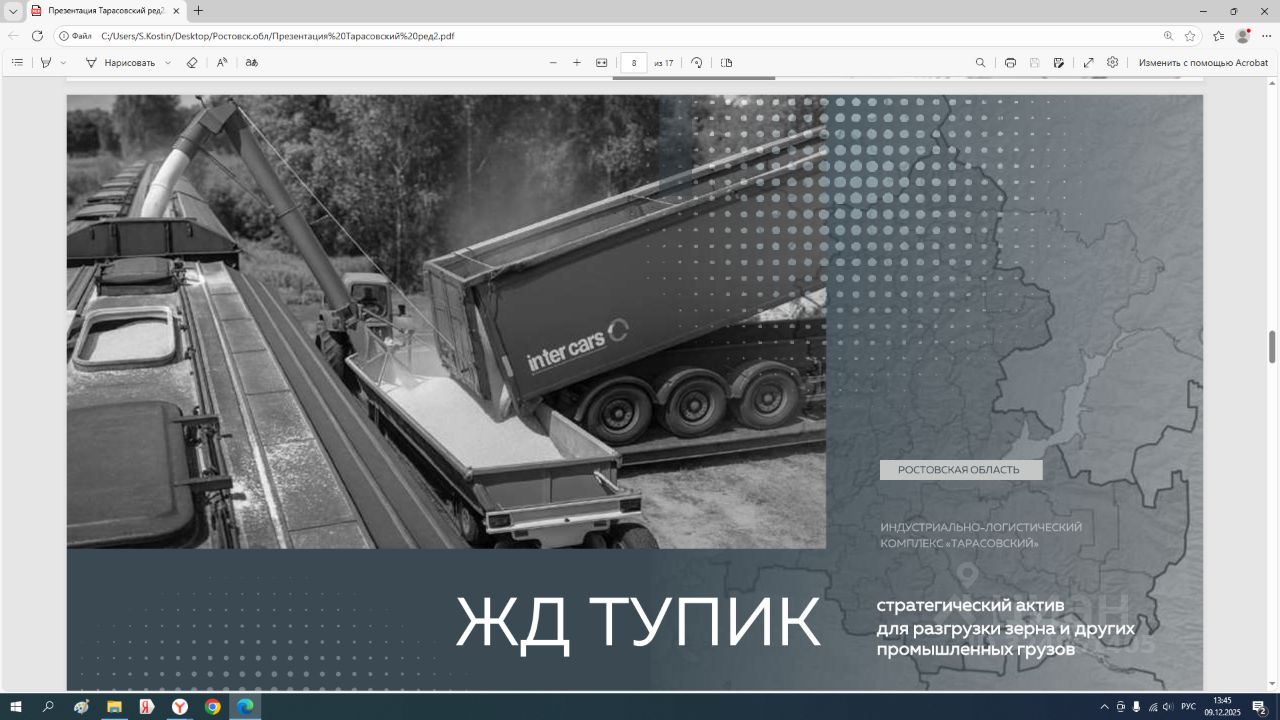Open the Windows Start menu
Viewport: 1280px width, 720px height.
[x=16, y=706]
